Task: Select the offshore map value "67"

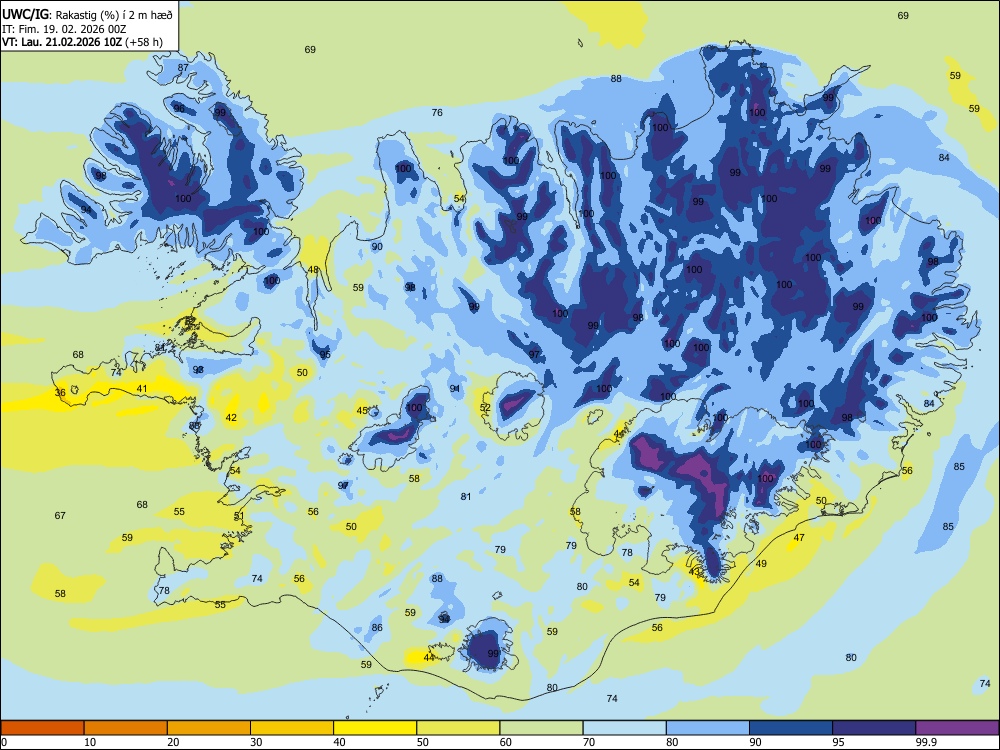Action: tap(60, 515)
